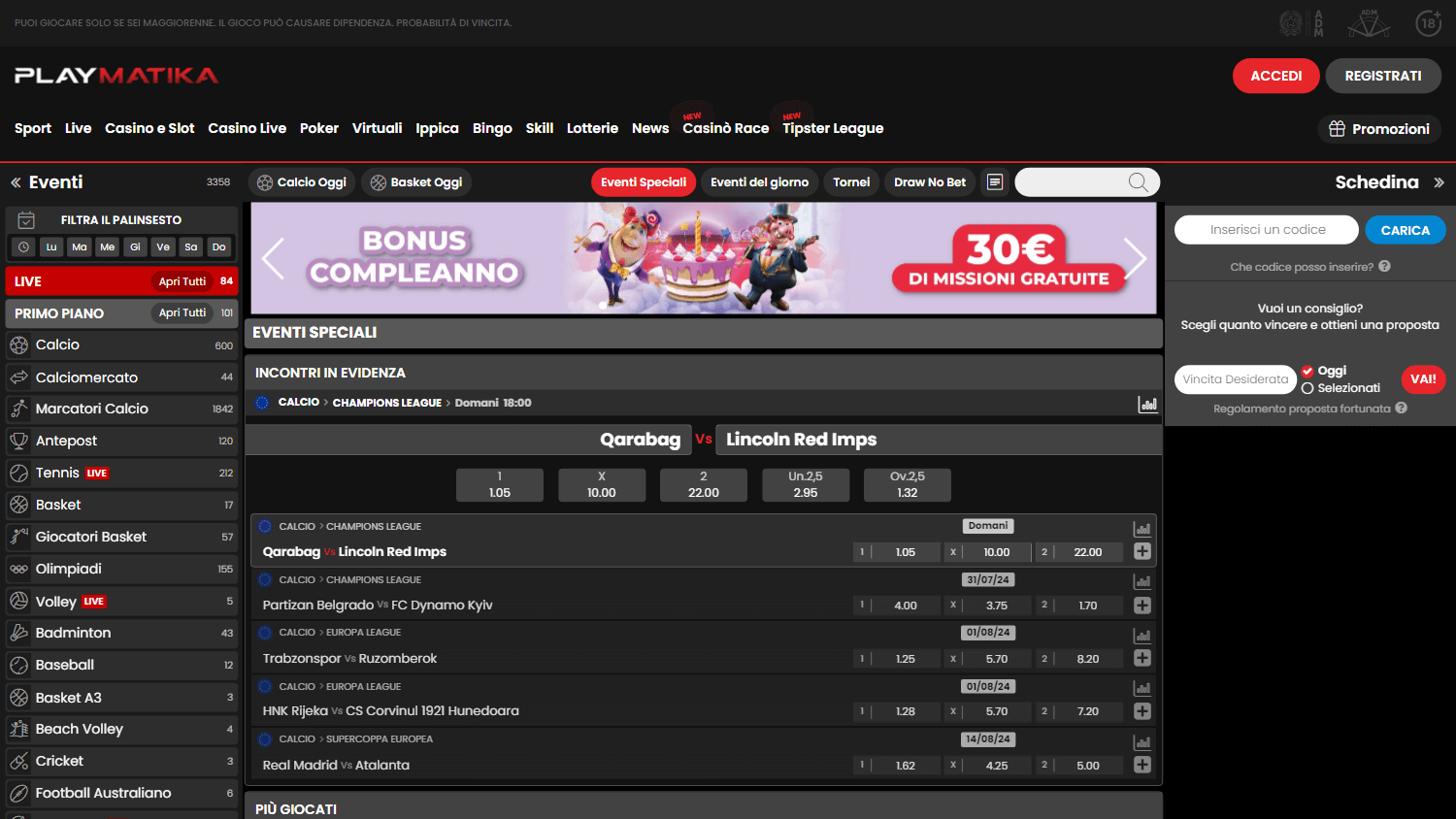The image size is (1456, 819).
Task: Toggle the Me day filter
Action: [x=108, y=247]
